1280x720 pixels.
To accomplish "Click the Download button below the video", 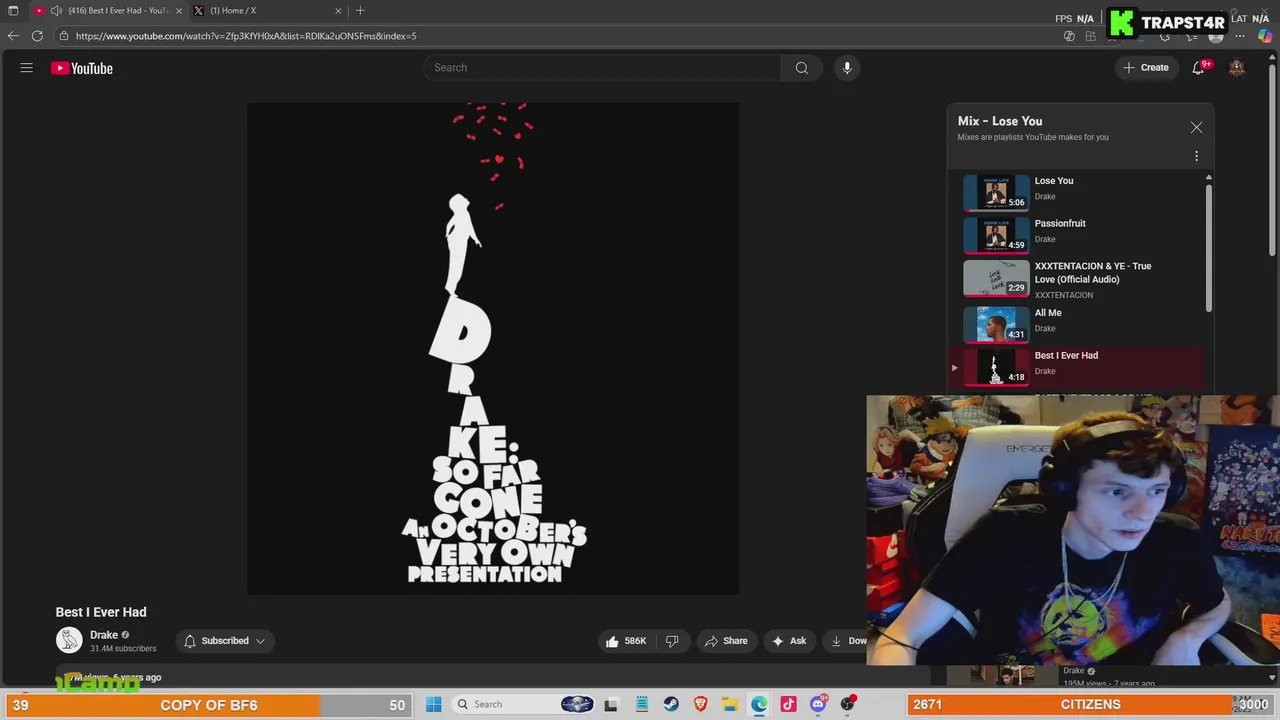I will point(846,641).
